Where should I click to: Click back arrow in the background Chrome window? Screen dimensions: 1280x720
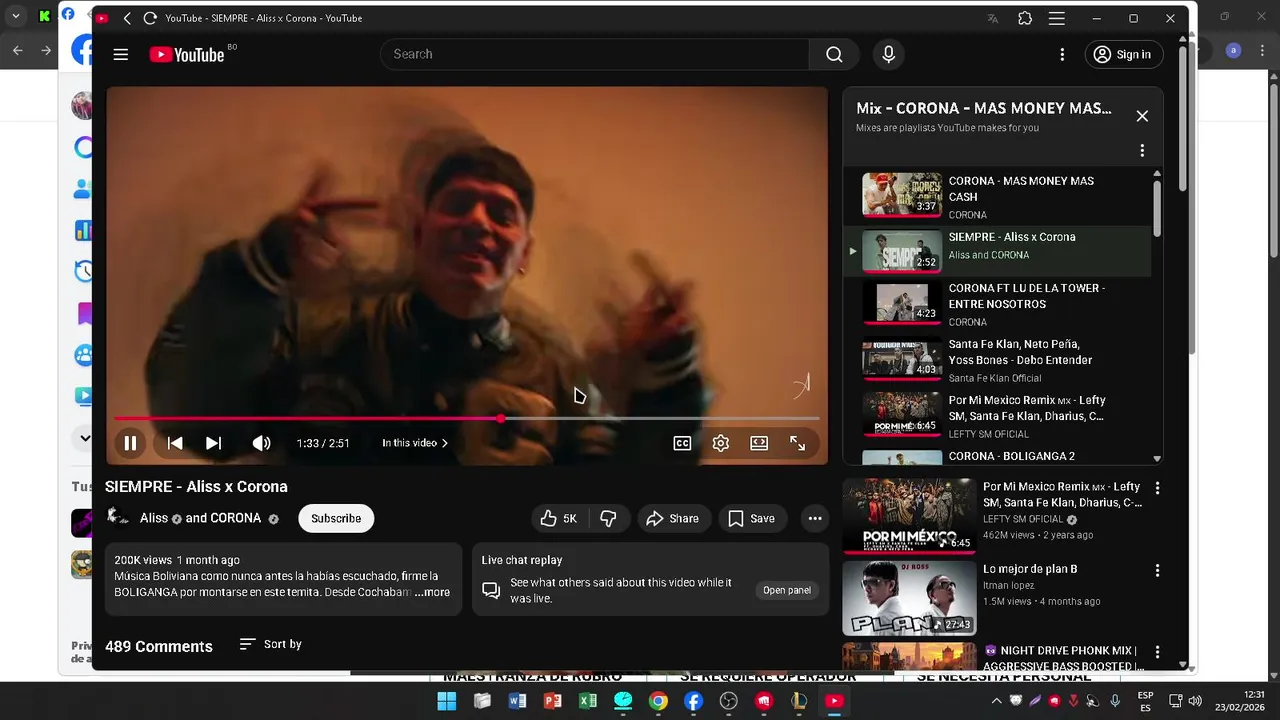pyautogui.click(x=18, y=50)
